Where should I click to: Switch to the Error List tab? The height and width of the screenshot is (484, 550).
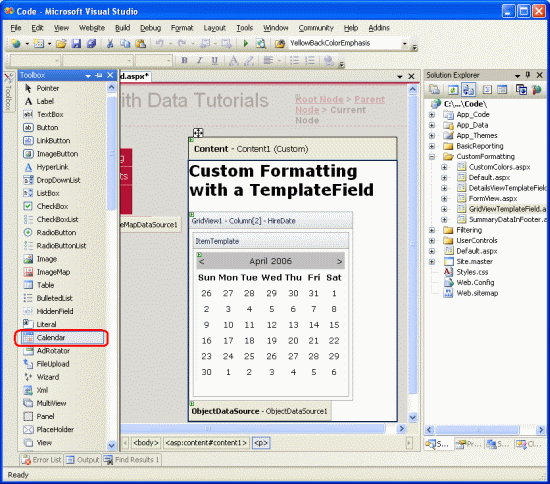tap(41, 459)
